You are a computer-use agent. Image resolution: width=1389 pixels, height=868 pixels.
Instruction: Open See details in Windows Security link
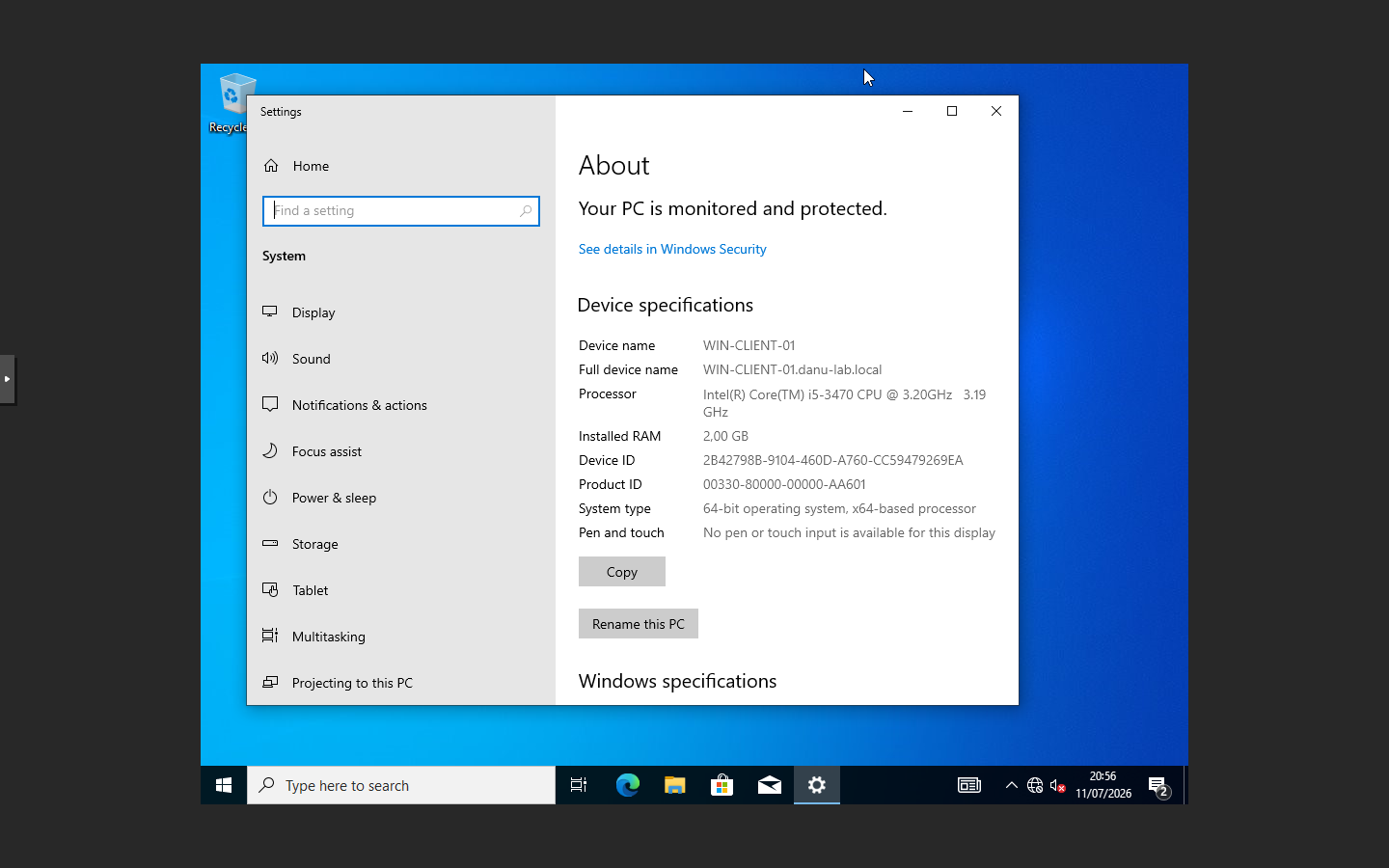[672, 249]
